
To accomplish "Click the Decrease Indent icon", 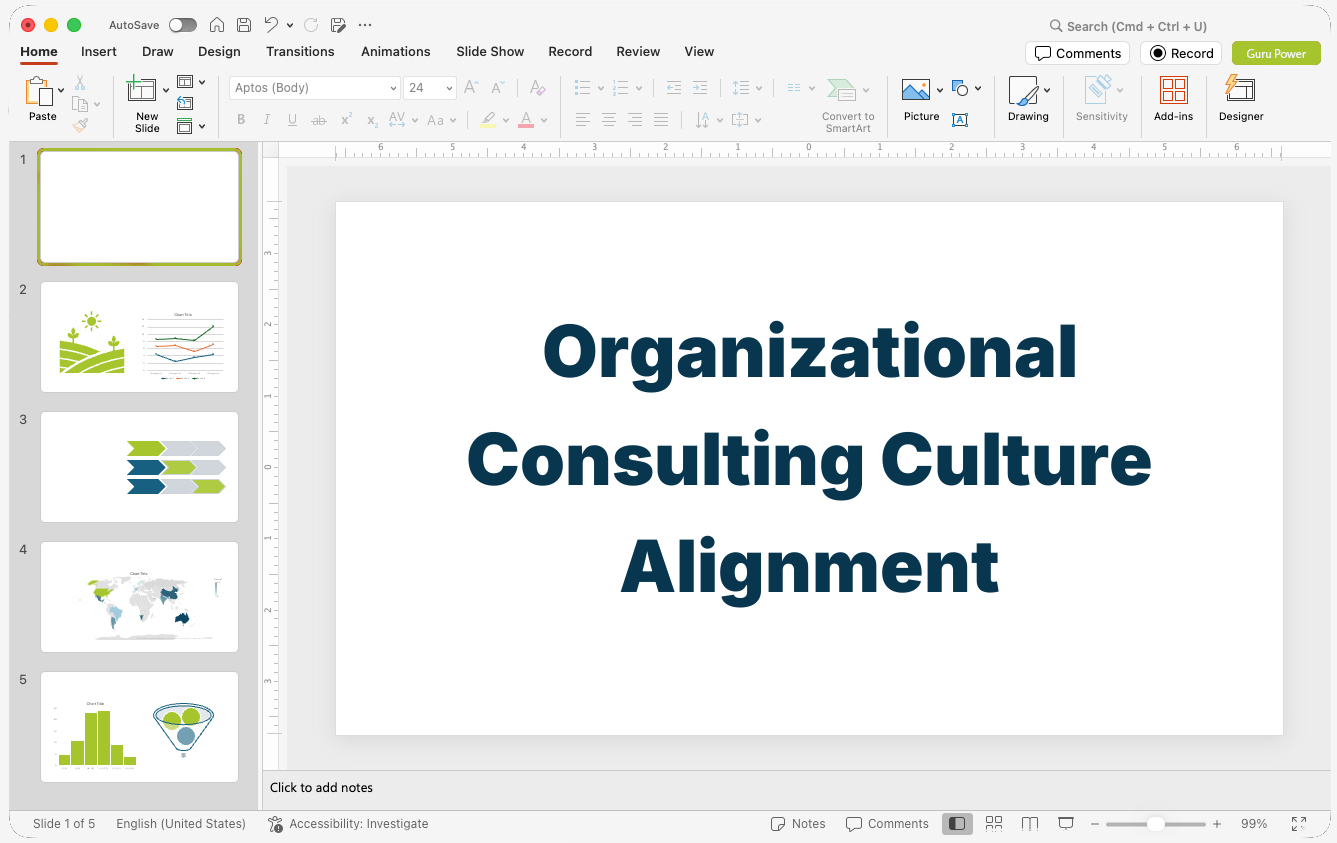I will click(x=674, y=88).
